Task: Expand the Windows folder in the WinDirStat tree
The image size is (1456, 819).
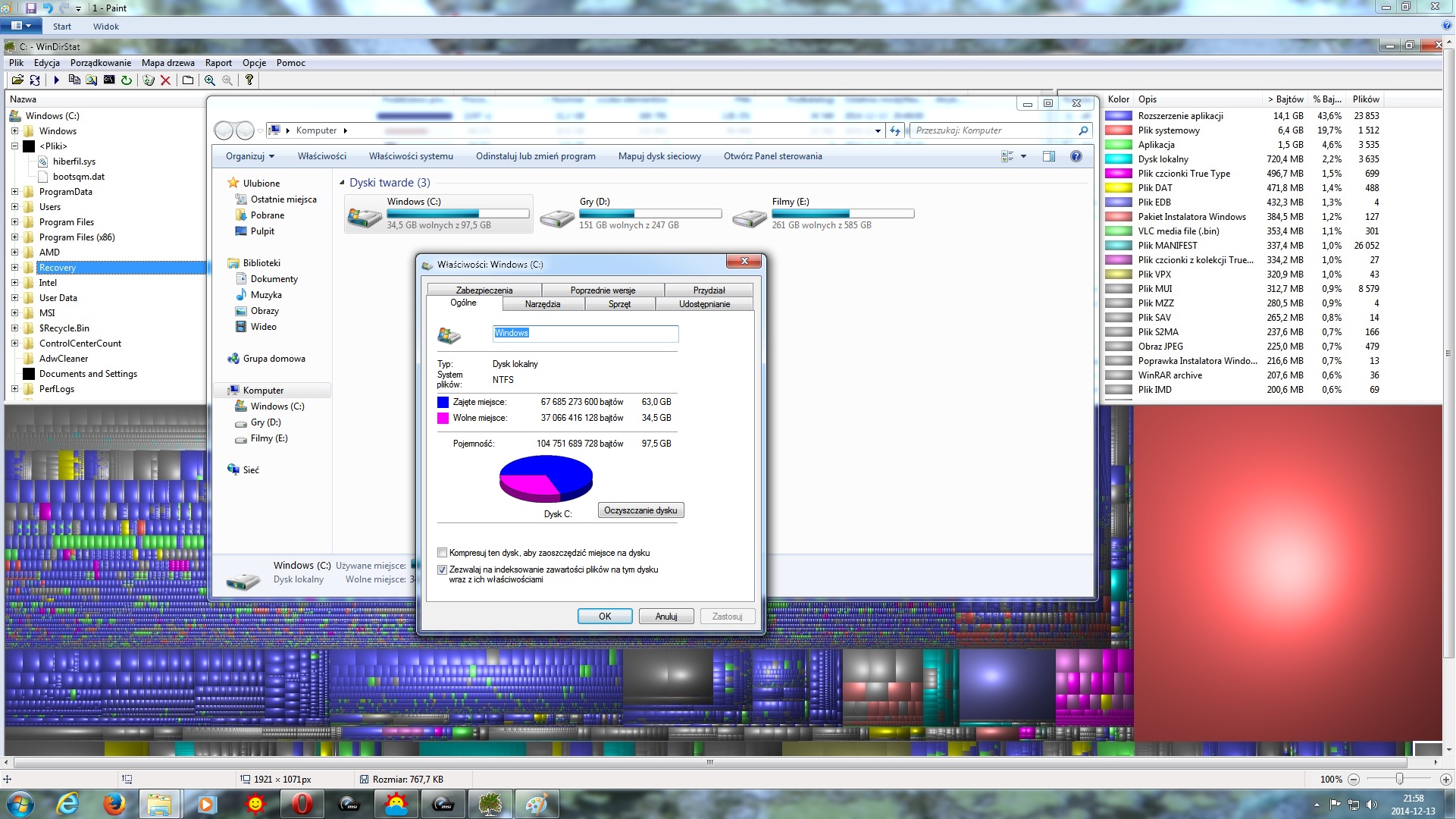Action: click(14, 131)
